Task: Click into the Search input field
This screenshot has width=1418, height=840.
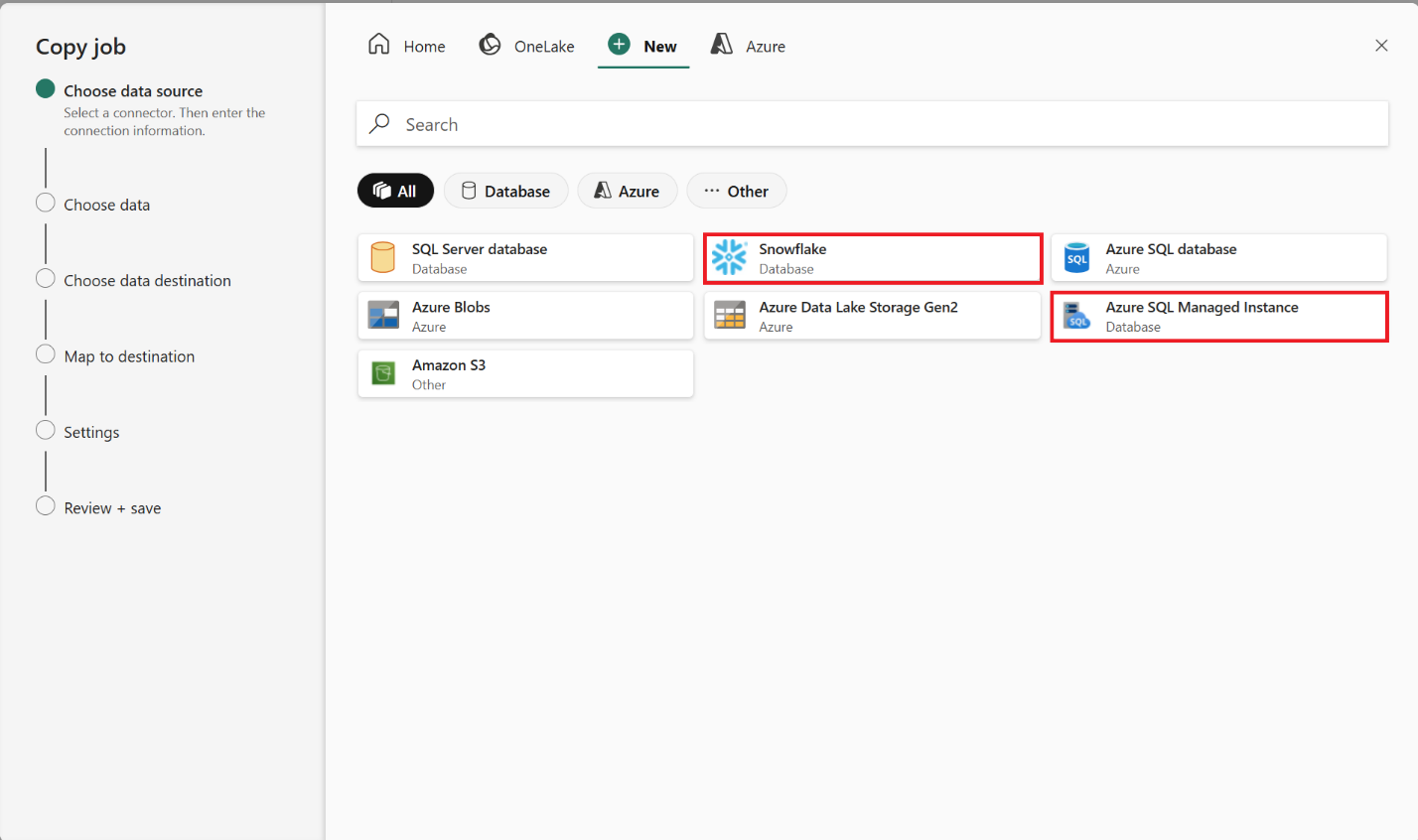Action: click(872, 124)
